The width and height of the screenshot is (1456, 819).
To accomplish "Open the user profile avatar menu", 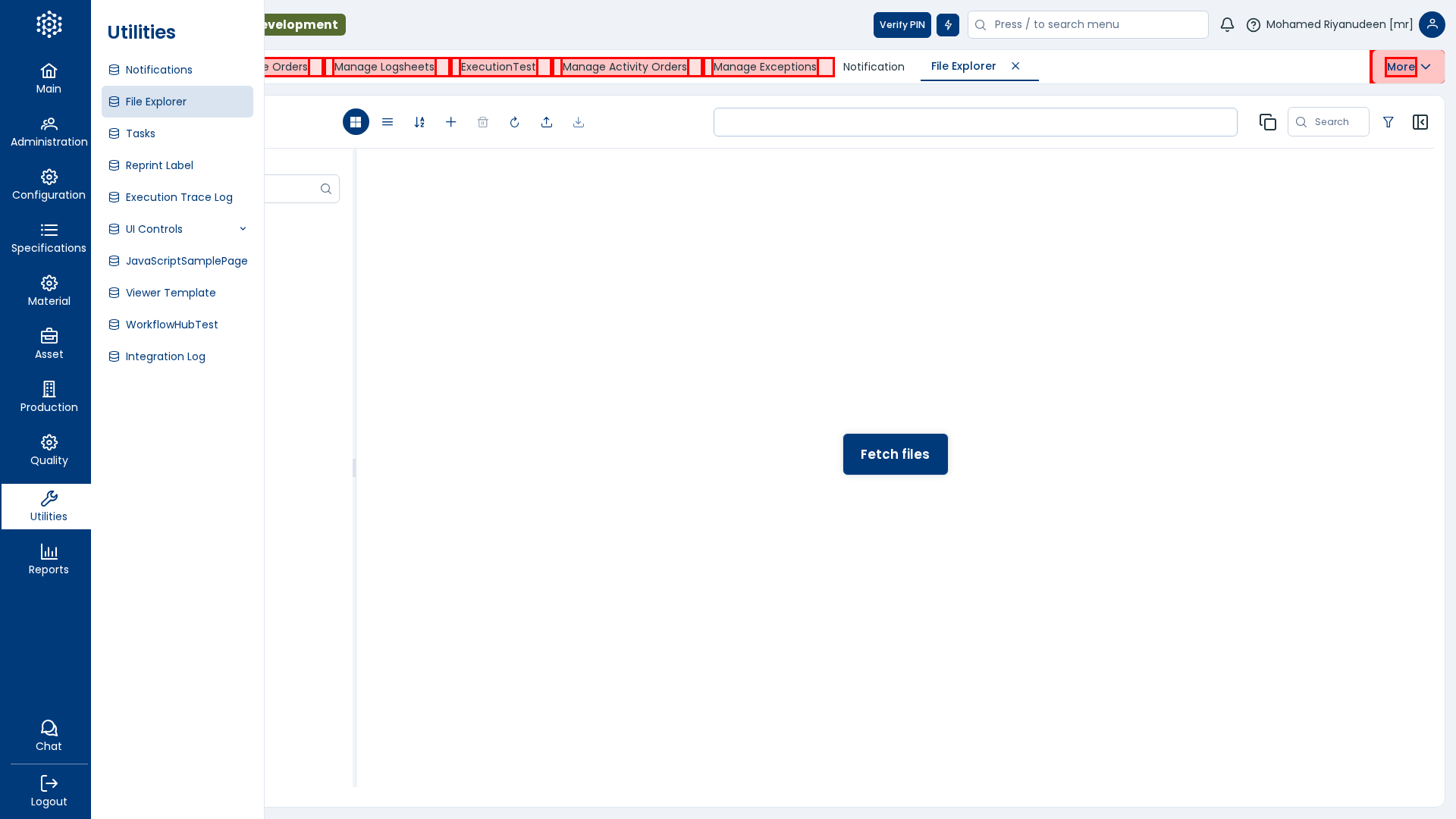I will pyautogui.click(x=1432, y=25).
